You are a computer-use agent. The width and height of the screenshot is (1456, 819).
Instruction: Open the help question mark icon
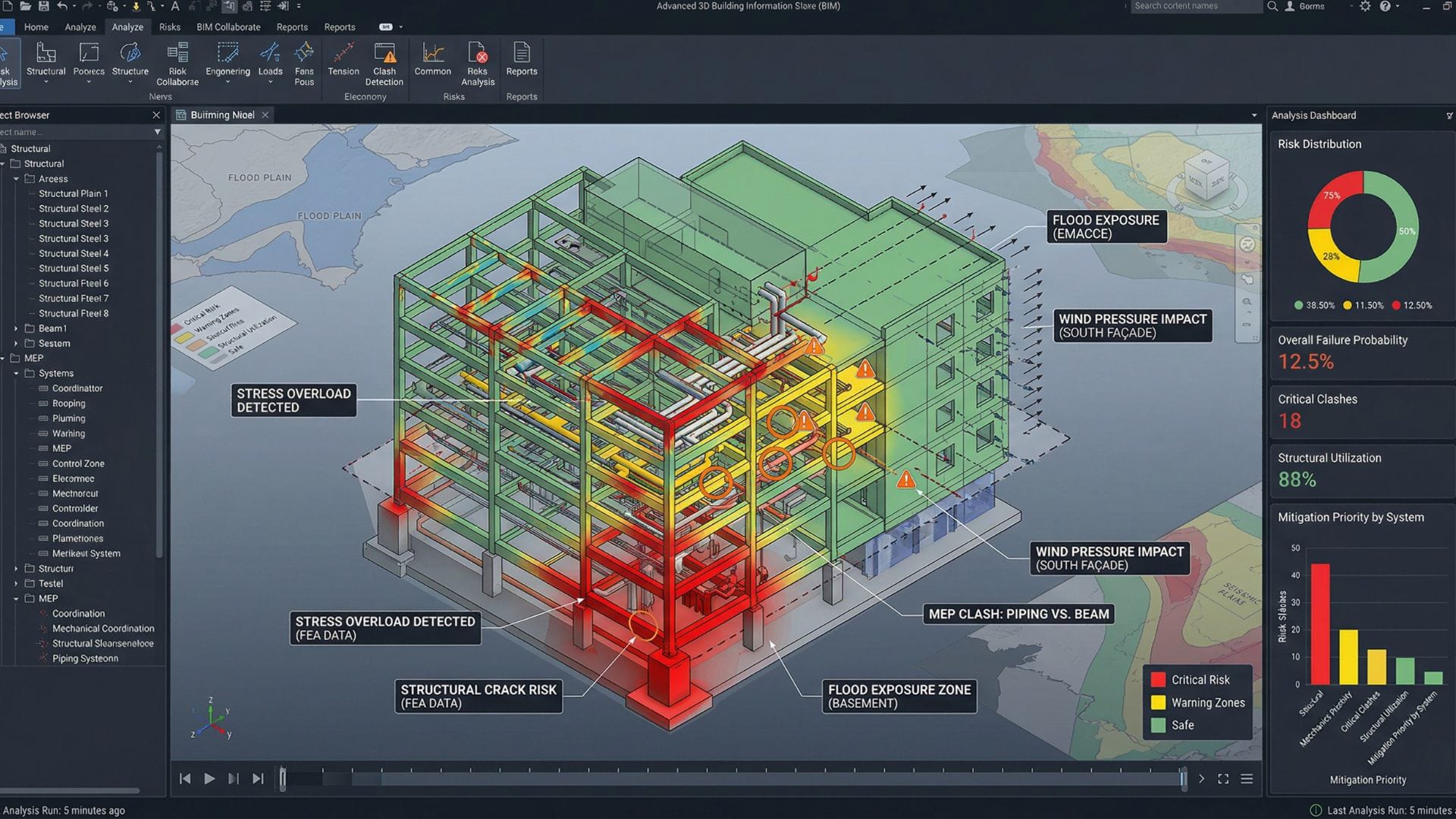coord(1385,6)
